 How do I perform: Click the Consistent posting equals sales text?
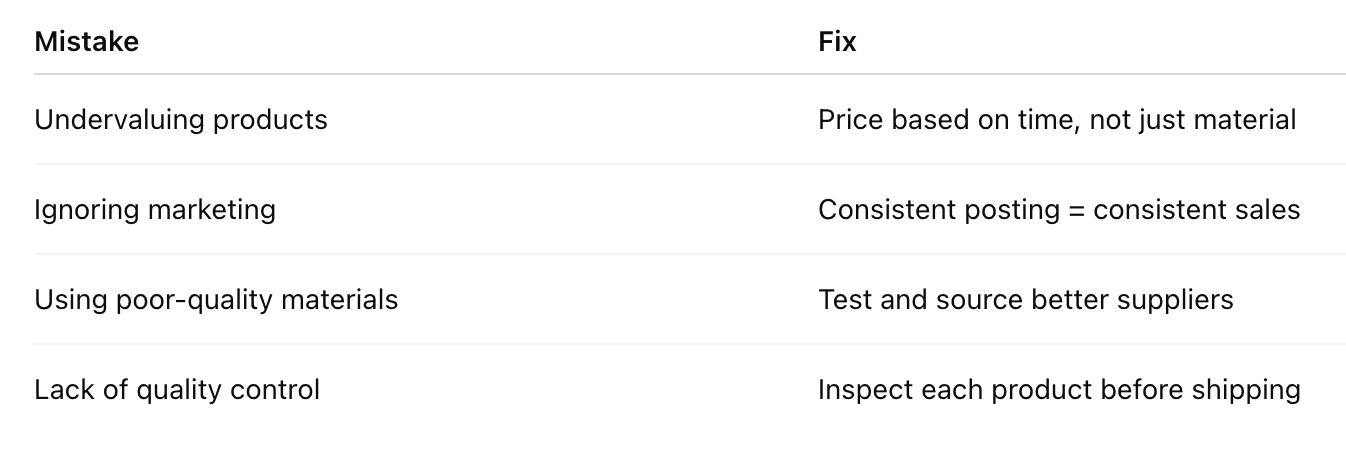click(1059, 209)
